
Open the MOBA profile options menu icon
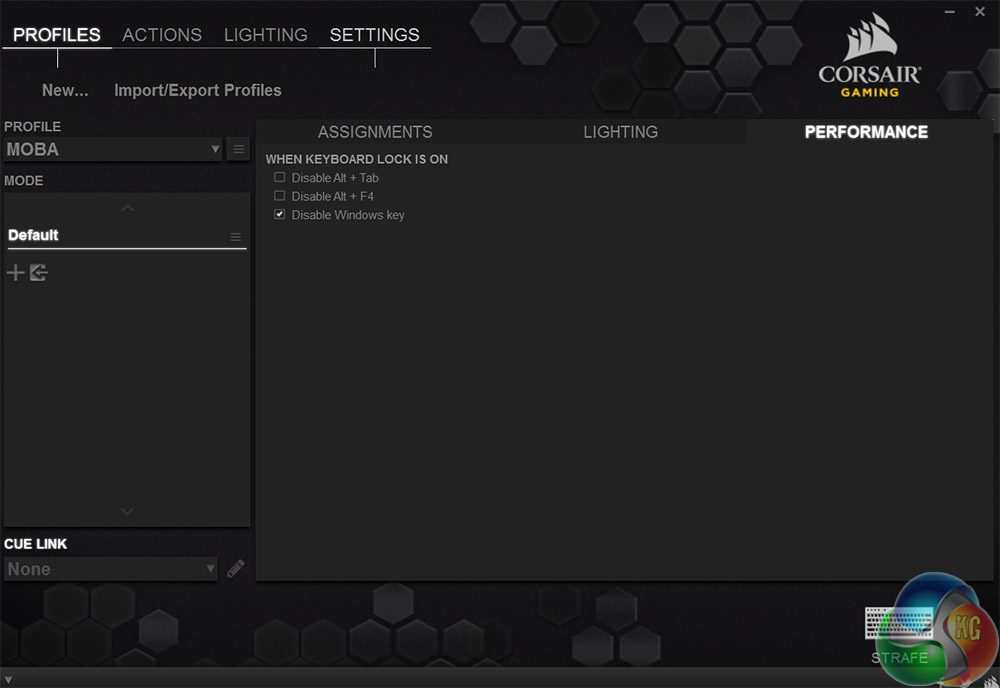[239, 149]
